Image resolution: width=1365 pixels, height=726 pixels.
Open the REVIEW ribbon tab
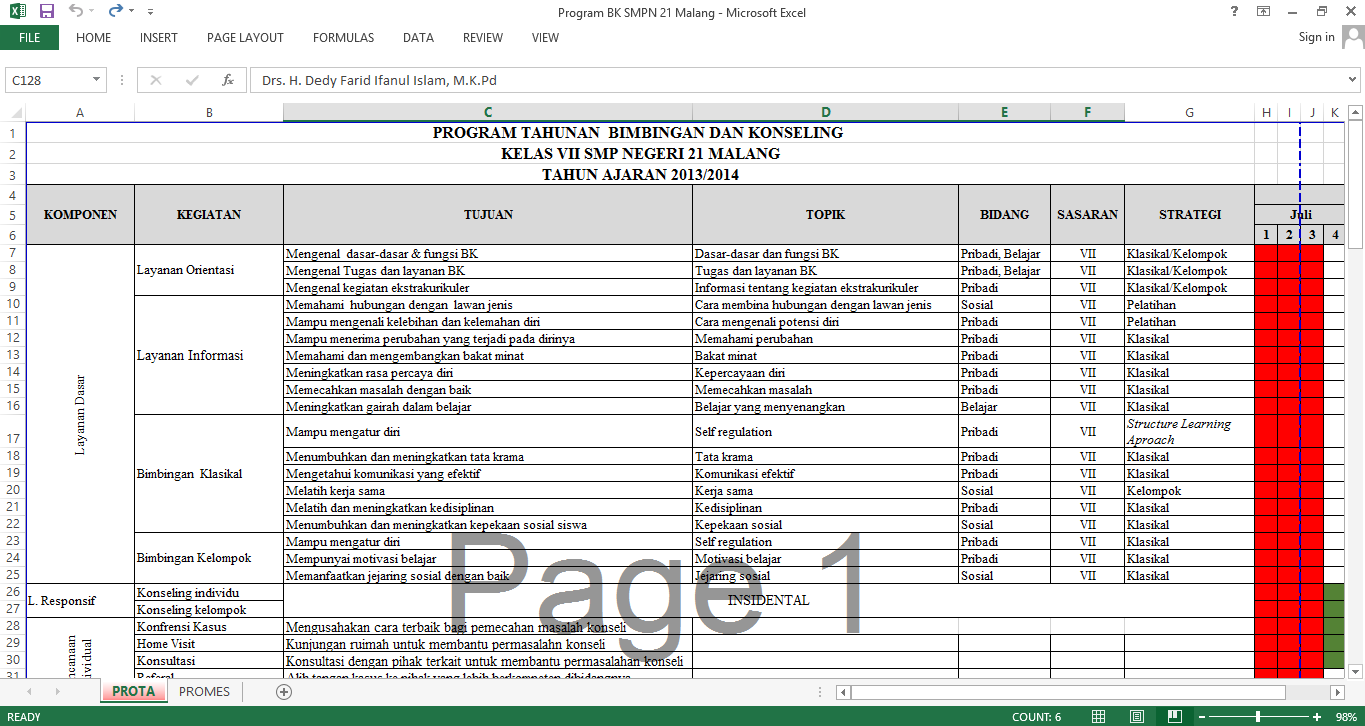[483, 38]
